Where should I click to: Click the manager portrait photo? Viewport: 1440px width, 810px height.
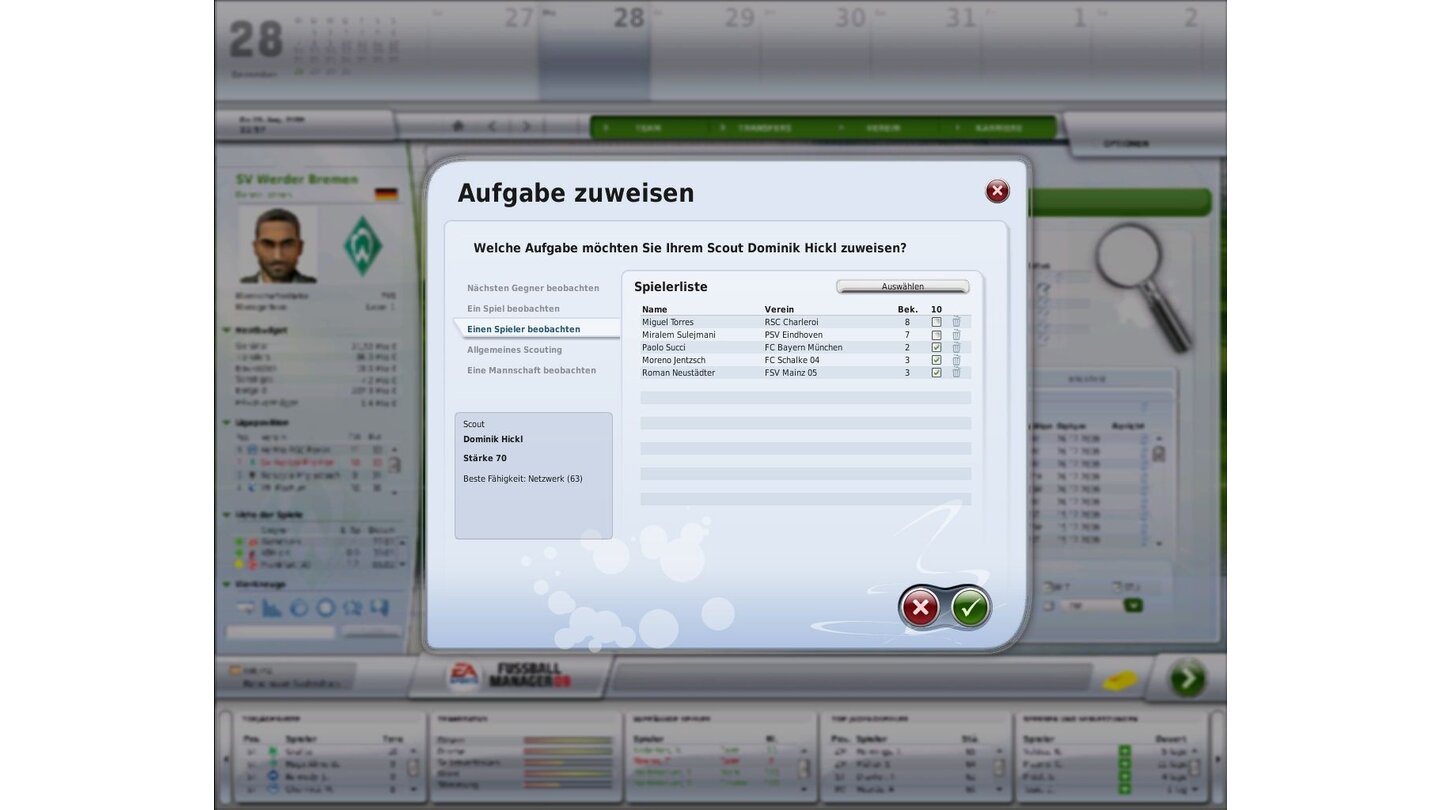(278, 244)
